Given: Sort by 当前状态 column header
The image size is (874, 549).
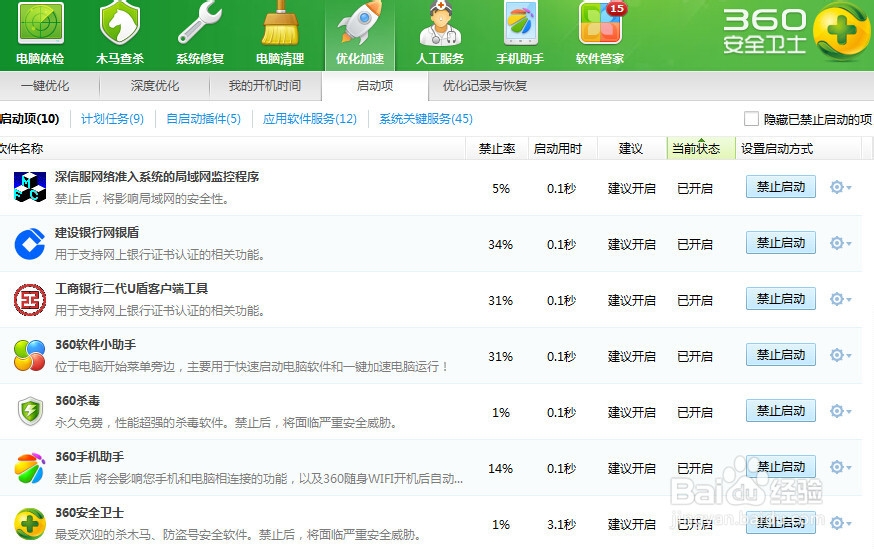Looking at the screenshot, I should [x=701, y=148].
